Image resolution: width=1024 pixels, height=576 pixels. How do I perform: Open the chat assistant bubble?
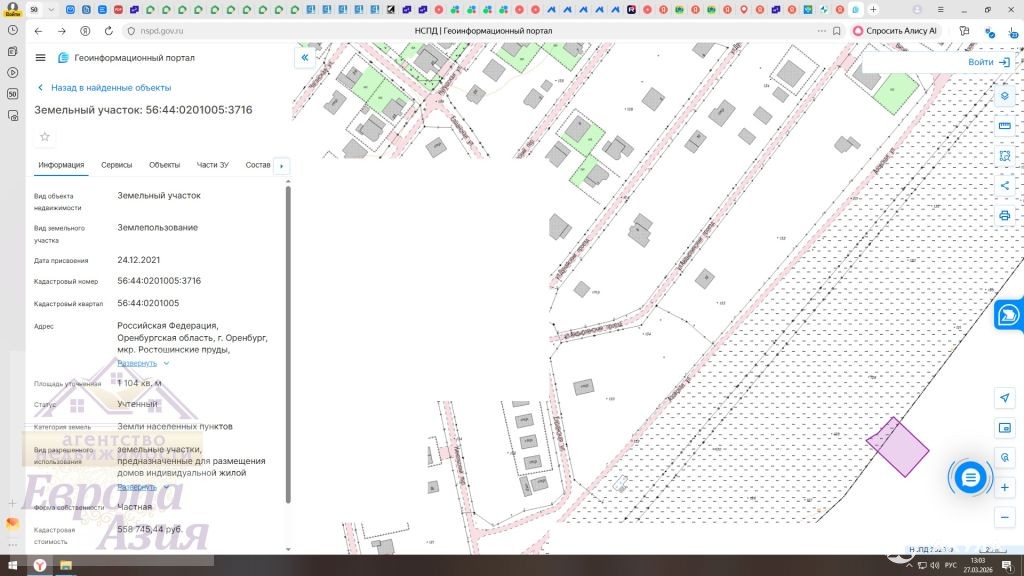coord(969,478)
